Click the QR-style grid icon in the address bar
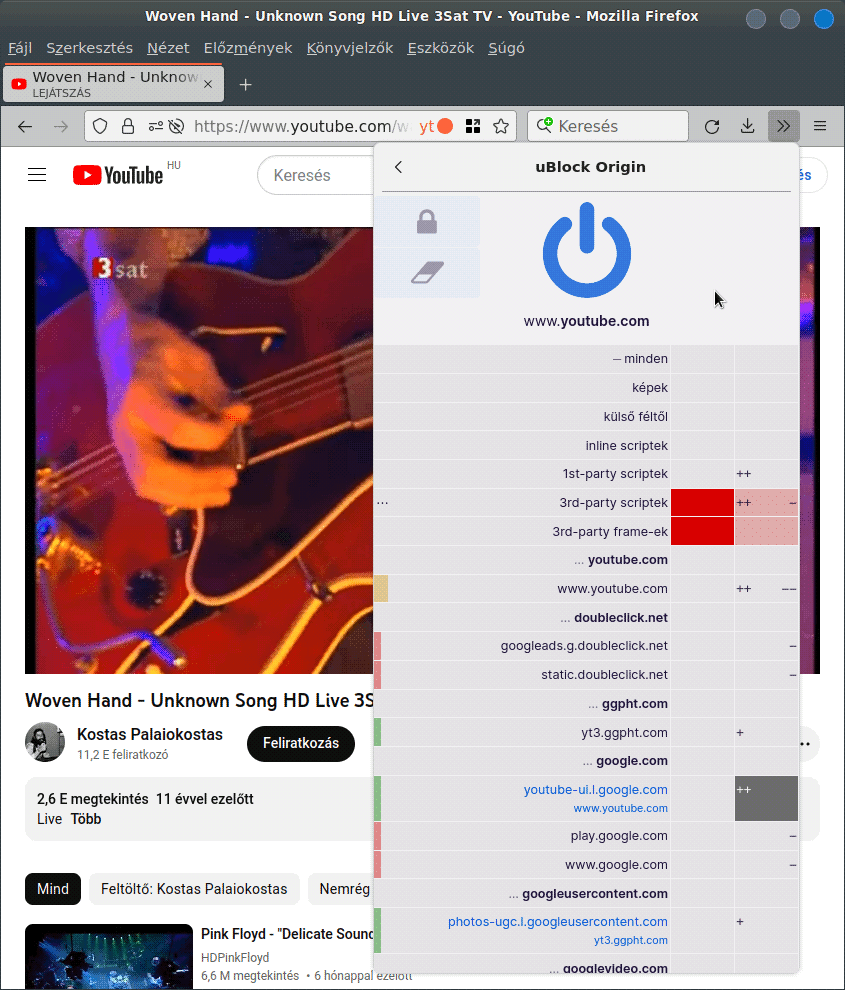The image size is (845, 990). pos(472,126)
